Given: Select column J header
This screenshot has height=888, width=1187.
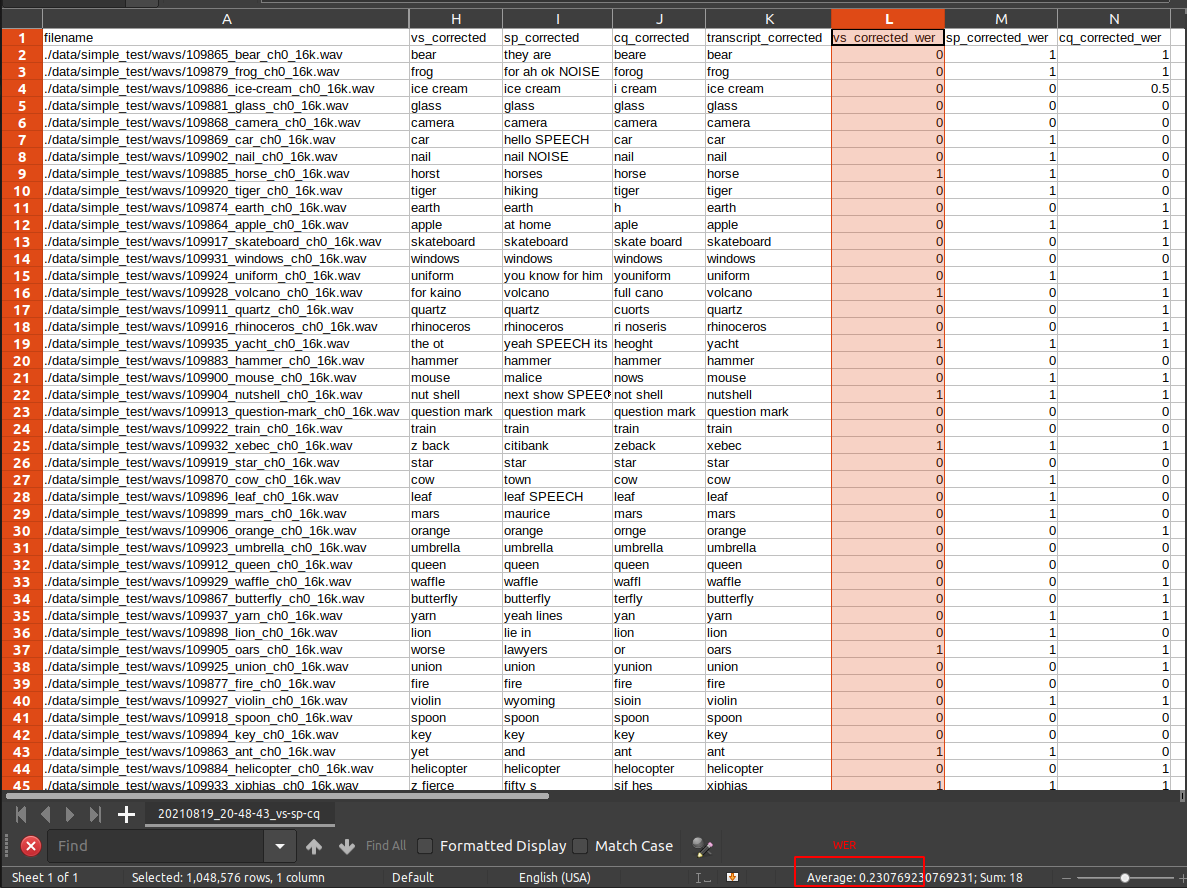Looking at the screenshot, I should click(x=659, y=19).
